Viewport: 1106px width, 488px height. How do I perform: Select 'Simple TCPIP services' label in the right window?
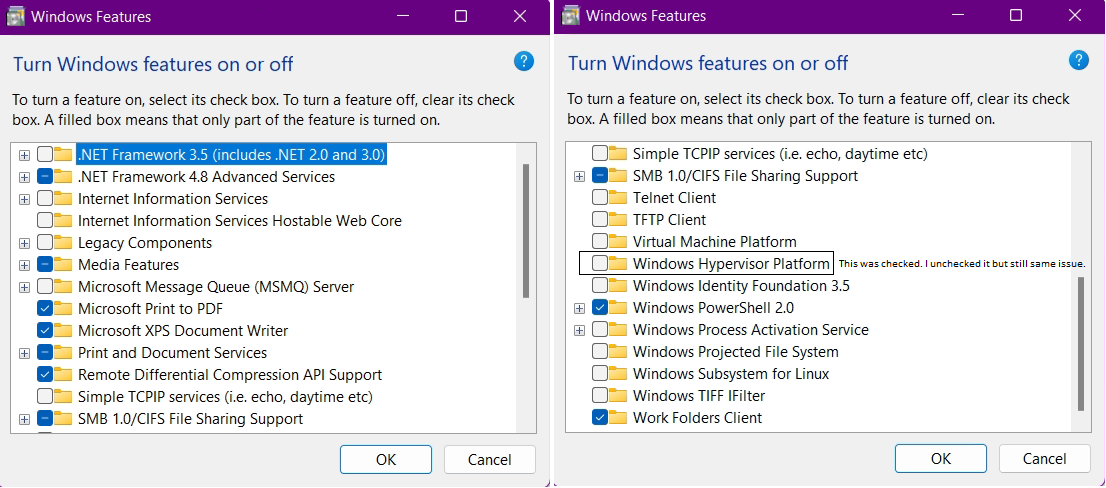780,154
